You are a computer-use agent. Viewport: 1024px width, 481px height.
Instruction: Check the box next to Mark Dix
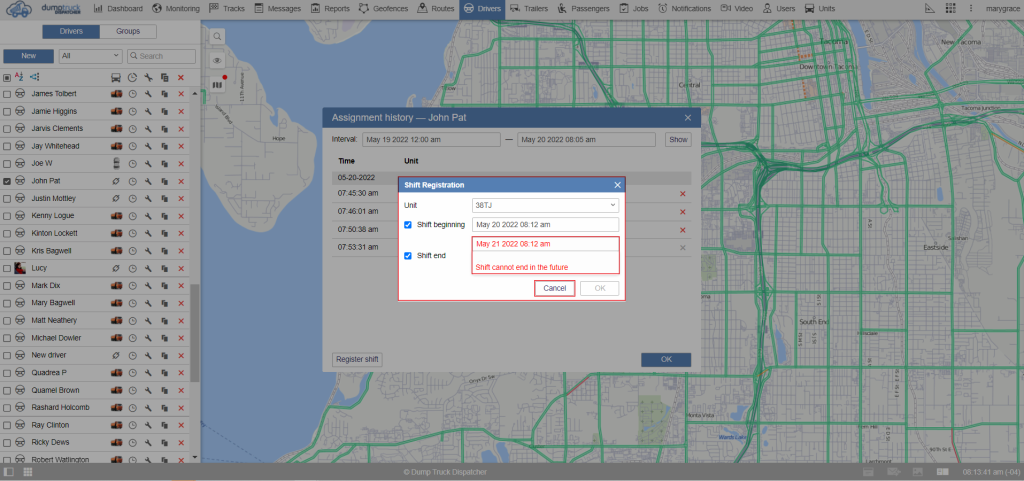point(7,286)
